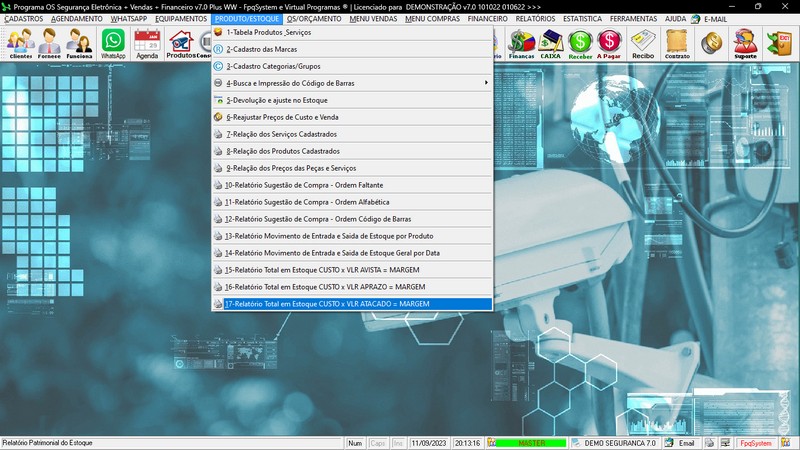Viewport: 800px width, 450px height.
Task: Click the green MASTER user indicator
Action: click(x=530, y=443)
